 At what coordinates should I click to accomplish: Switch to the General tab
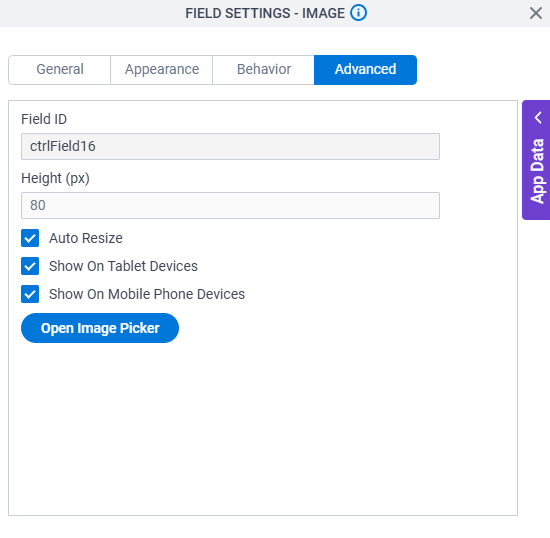tap(60, 69)
